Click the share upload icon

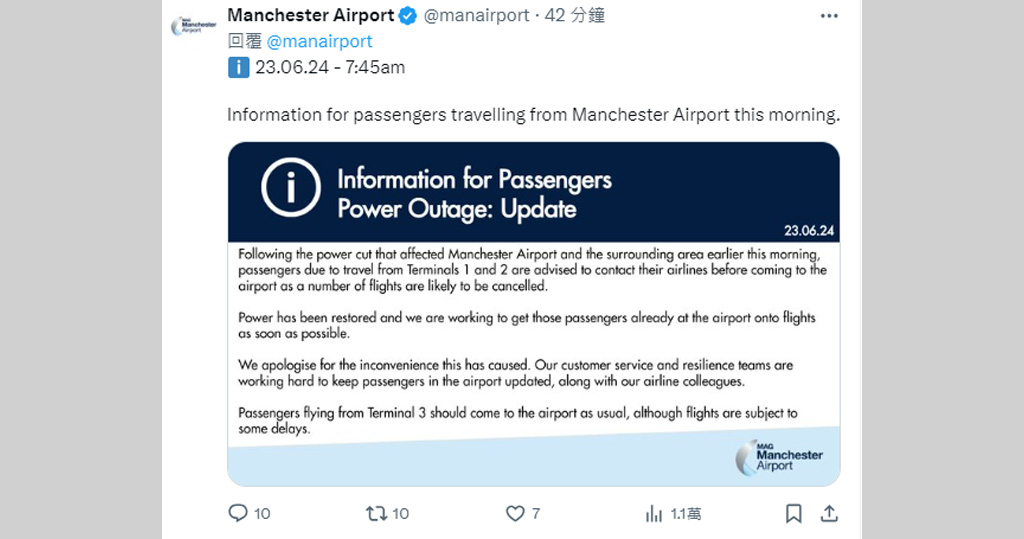point(829,513)
